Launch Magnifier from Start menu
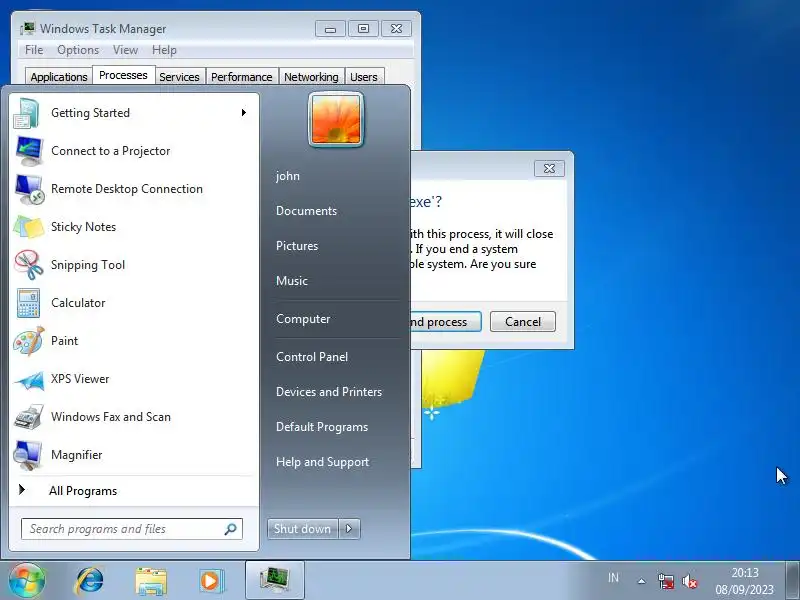800x600 pixels. tap(133, 455)
